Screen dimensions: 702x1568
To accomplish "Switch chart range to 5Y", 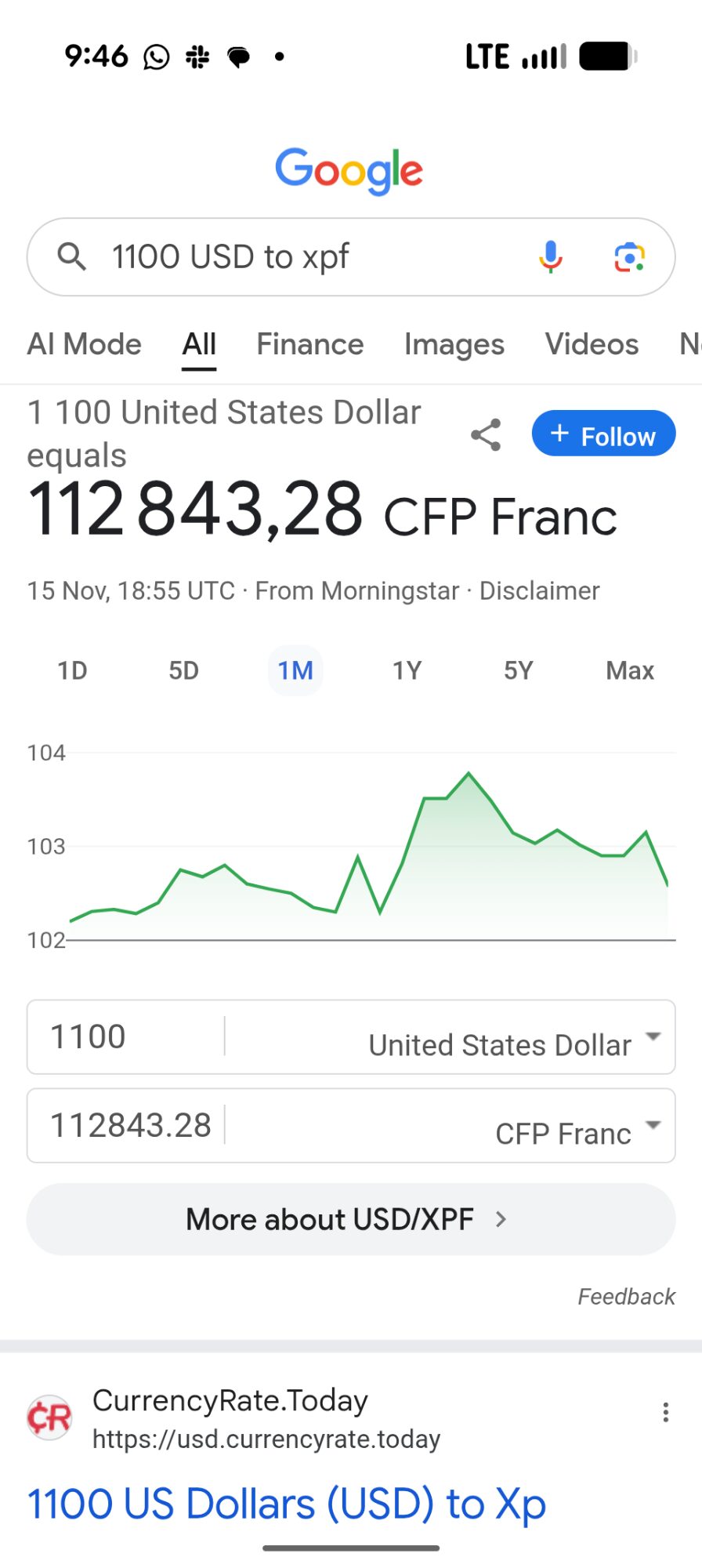I will click(x=518, y=671).
